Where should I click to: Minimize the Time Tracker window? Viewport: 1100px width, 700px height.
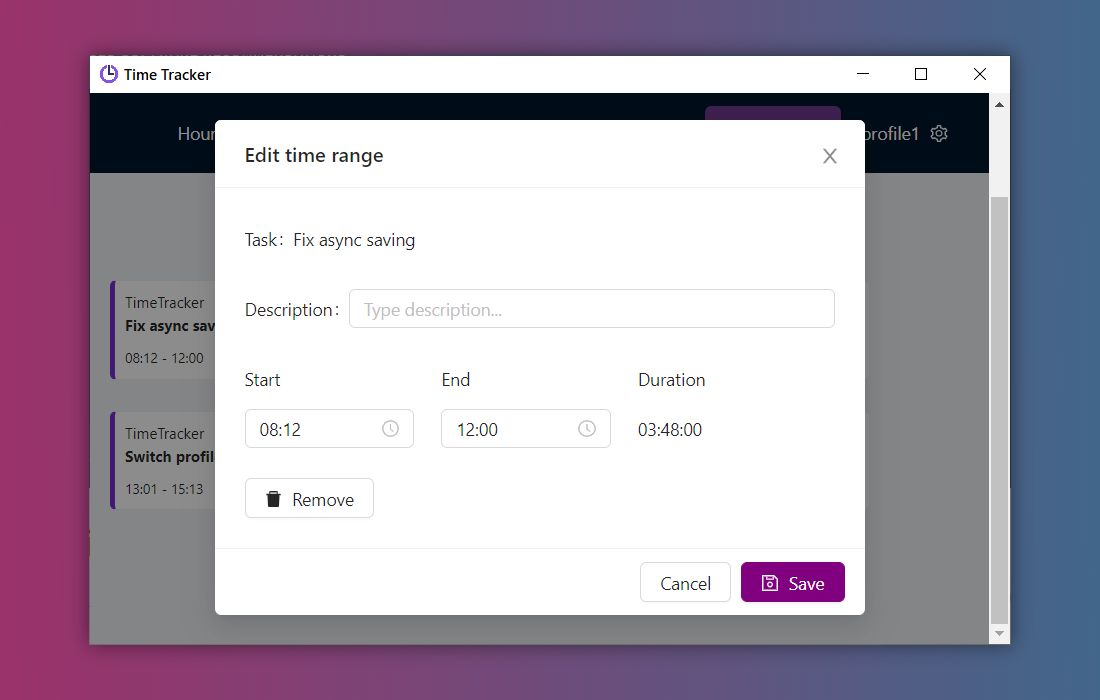863,74
